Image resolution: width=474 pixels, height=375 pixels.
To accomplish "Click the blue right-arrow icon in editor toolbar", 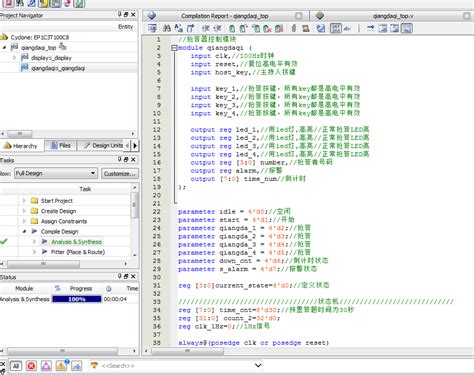I will [x=370, y=28].
